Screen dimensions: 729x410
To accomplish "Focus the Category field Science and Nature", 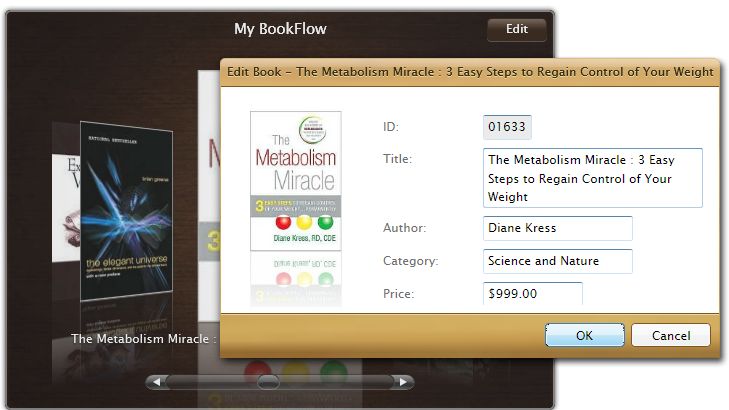I will 557,261.
